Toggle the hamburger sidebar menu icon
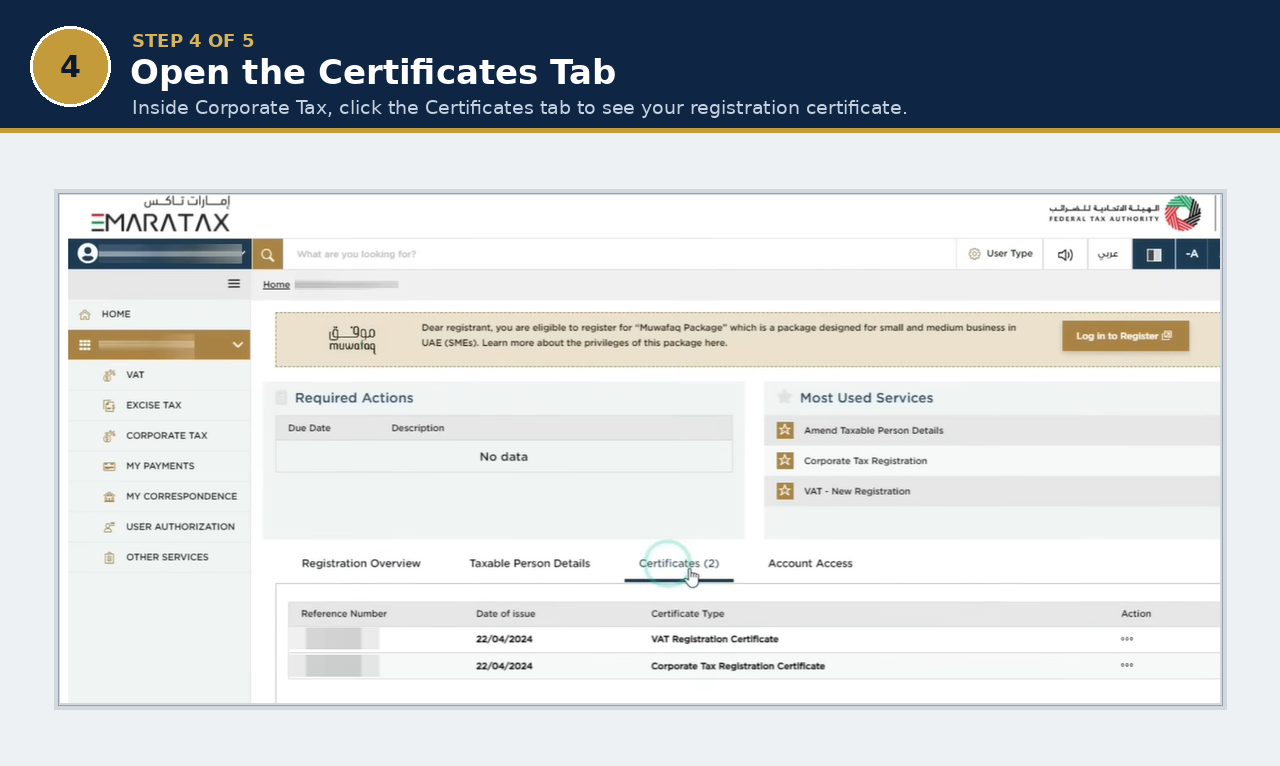This screenshot has width=1280, height=766. pyautogui.click(x=234, y=284)
